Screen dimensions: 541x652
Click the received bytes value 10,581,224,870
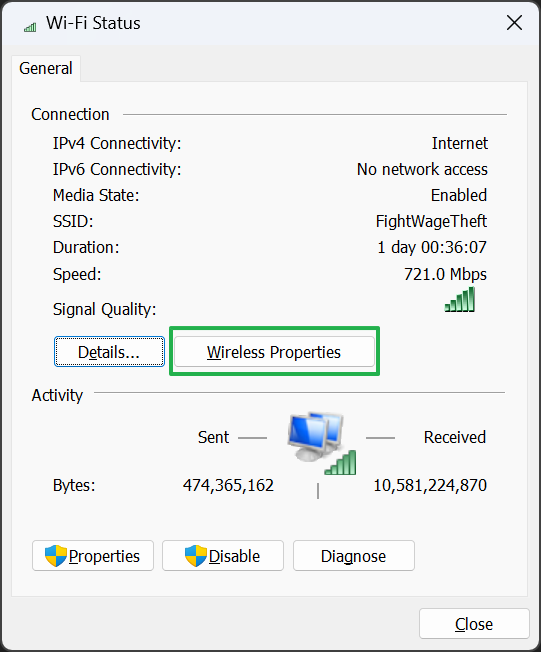click(x=430, y=485)
